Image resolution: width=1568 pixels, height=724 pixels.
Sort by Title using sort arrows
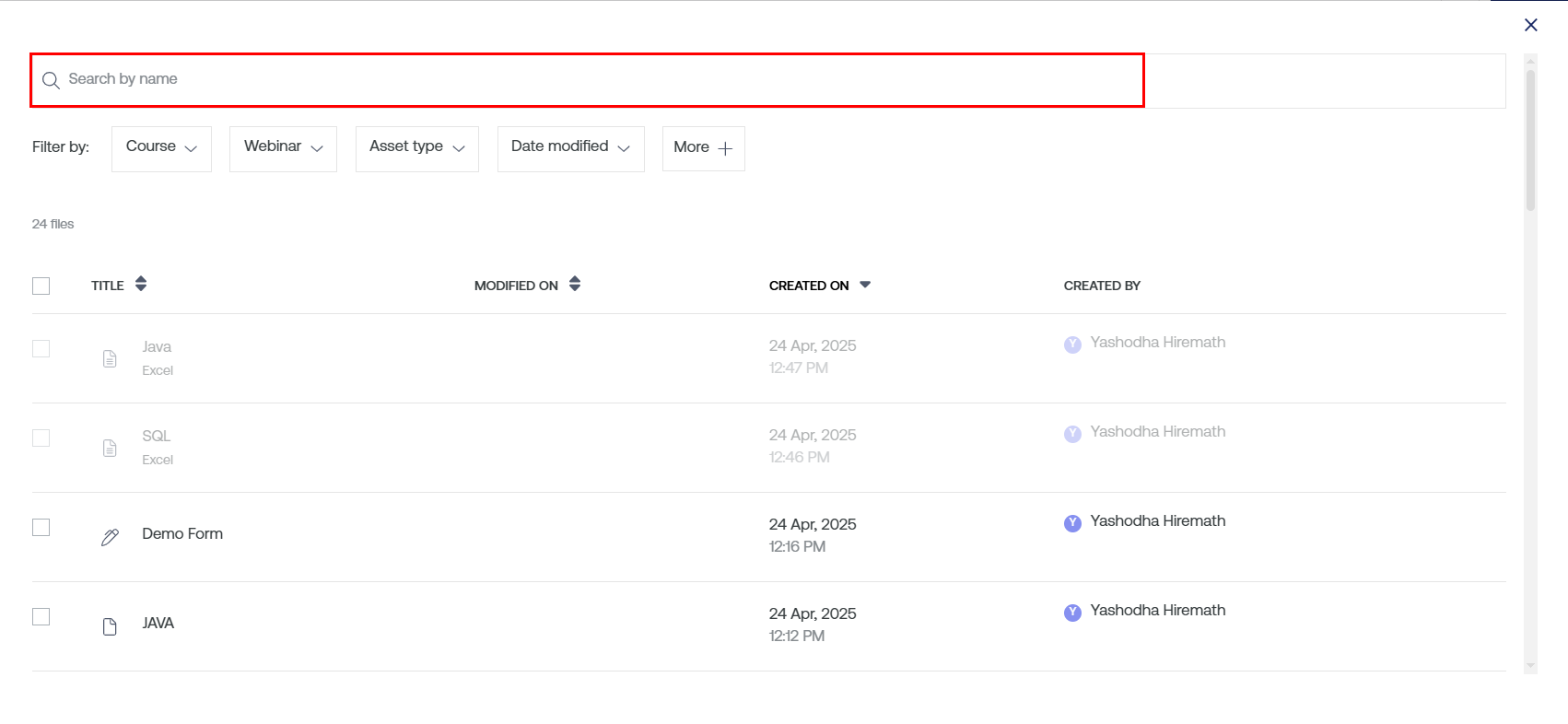pyautogui.click(x=141, y=284)
